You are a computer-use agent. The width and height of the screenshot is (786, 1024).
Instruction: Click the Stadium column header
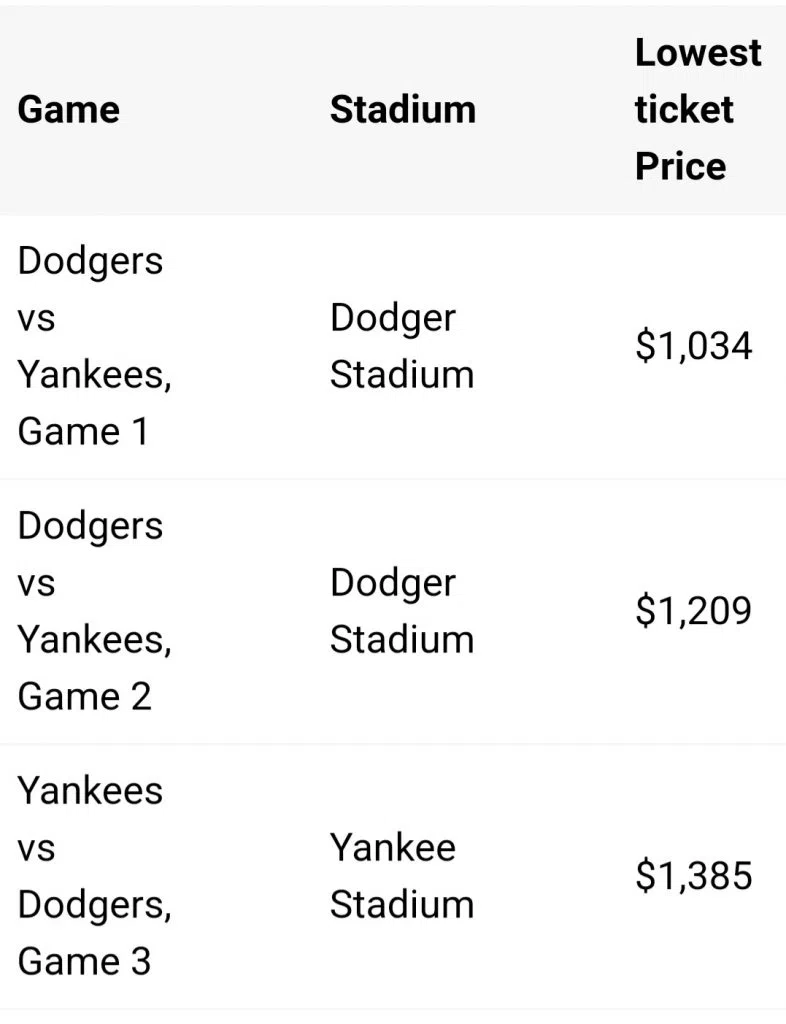(403, 109)
